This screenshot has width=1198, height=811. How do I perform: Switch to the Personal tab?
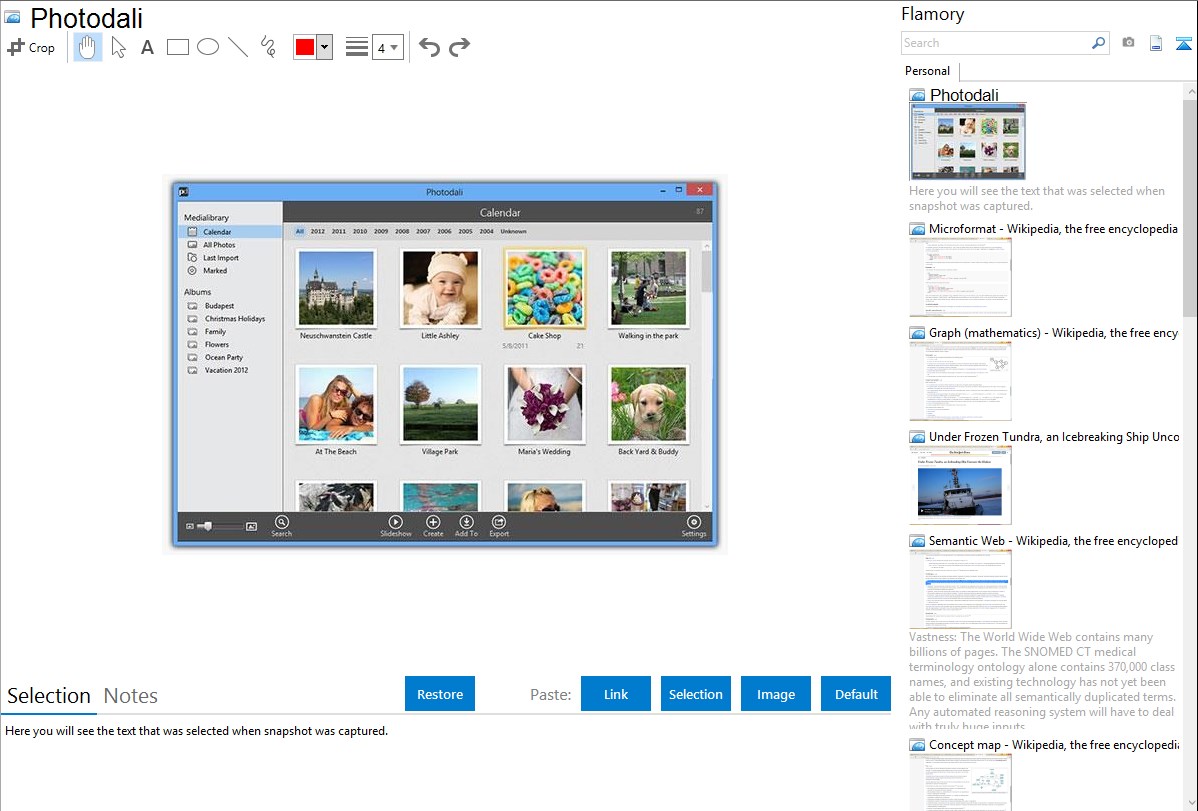click(927, 71)
